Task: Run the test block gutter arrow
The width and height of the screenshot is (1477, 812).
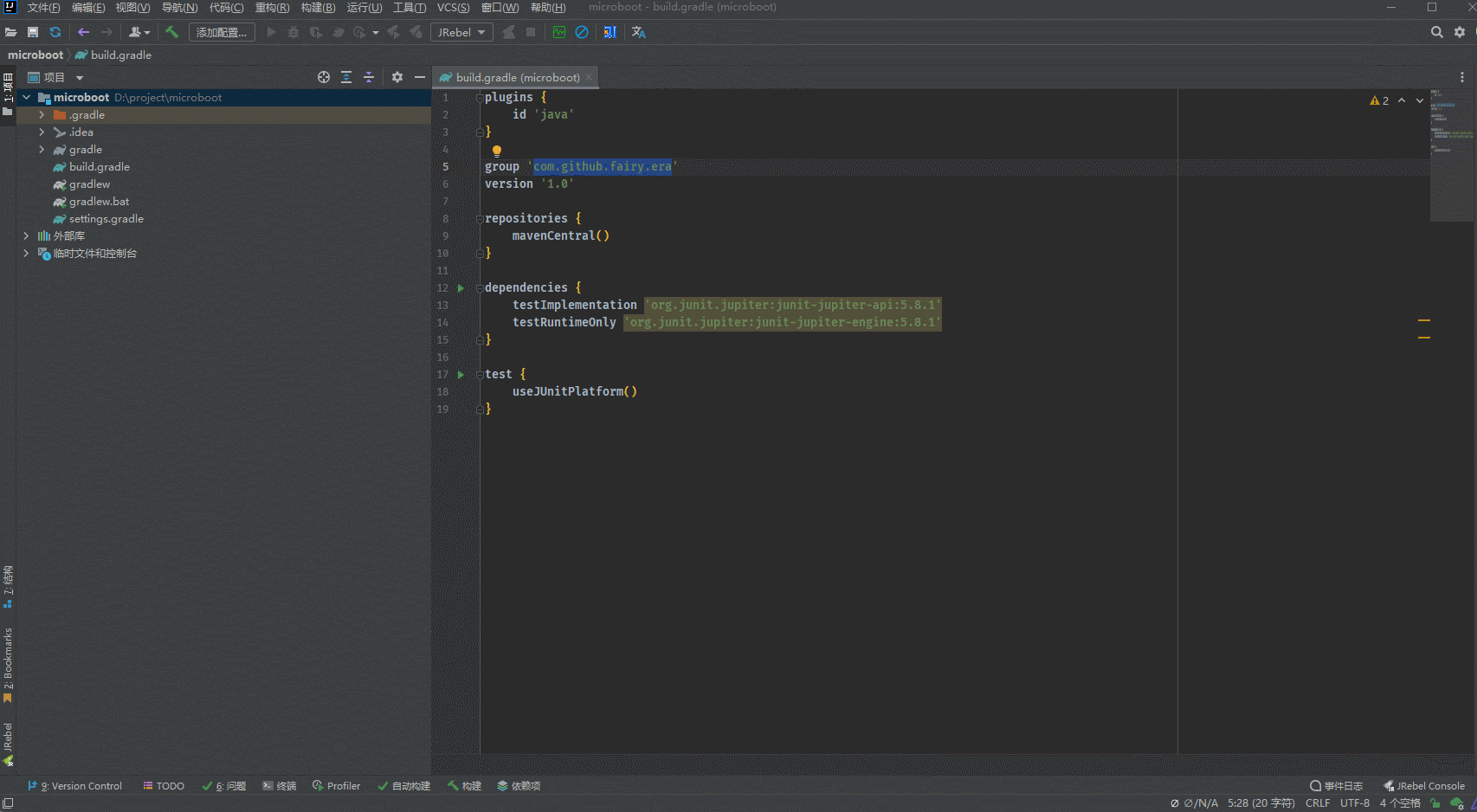Action: [x=461, y=375]
